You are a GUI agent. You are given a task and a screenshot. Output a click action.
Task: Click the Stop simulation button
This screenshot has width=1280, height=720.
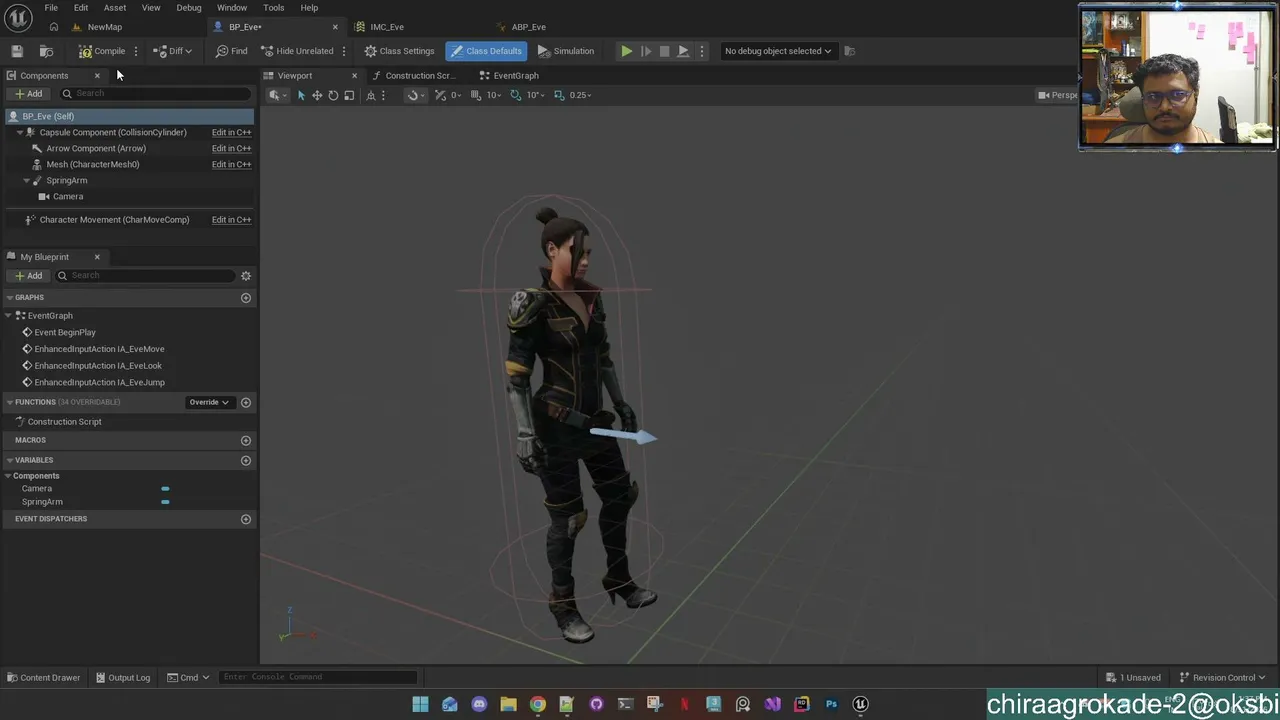tap(664, 51)
